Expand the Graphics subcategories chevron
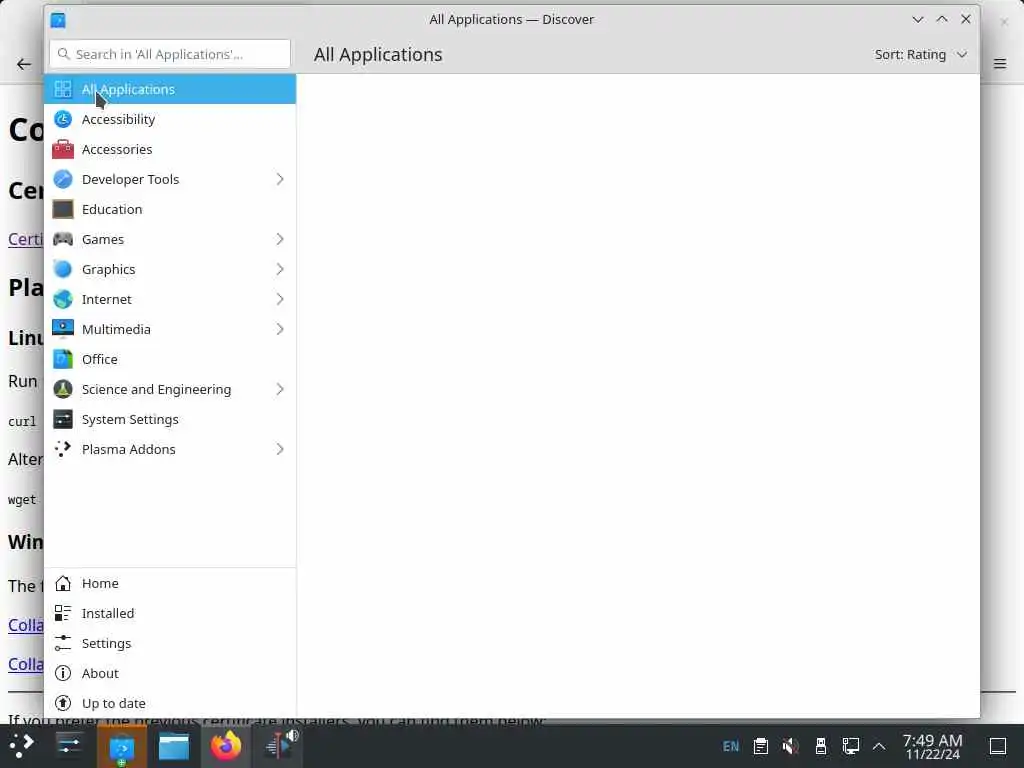 coord(280,269)
